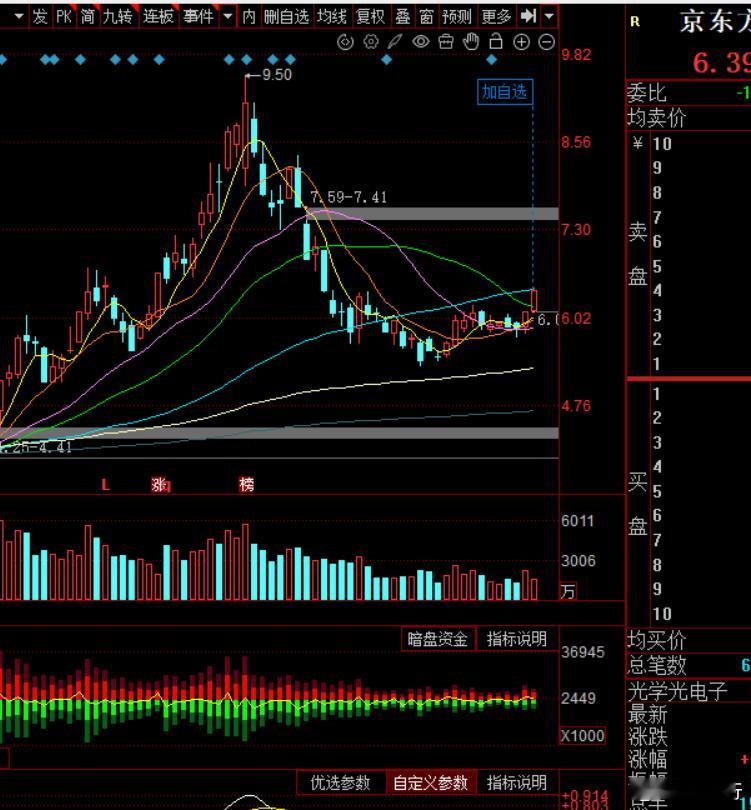
Task: Open the toolbox icon above chart
Action: (446, 42)
